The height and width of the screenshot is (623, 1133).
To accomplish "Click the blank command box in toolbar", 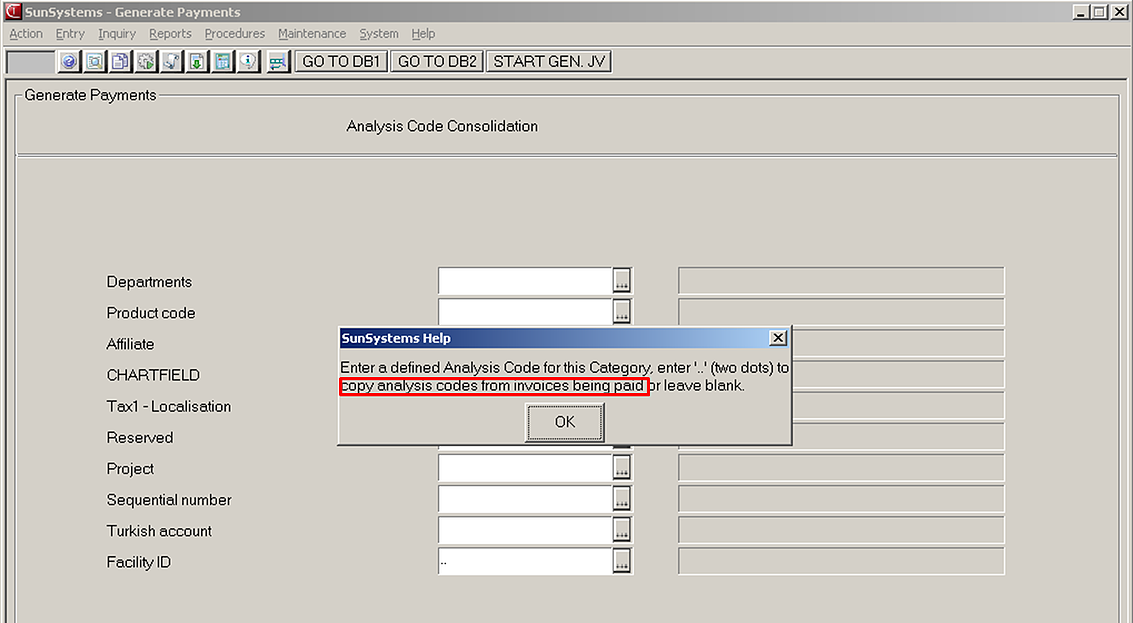I will coord(30,62).
